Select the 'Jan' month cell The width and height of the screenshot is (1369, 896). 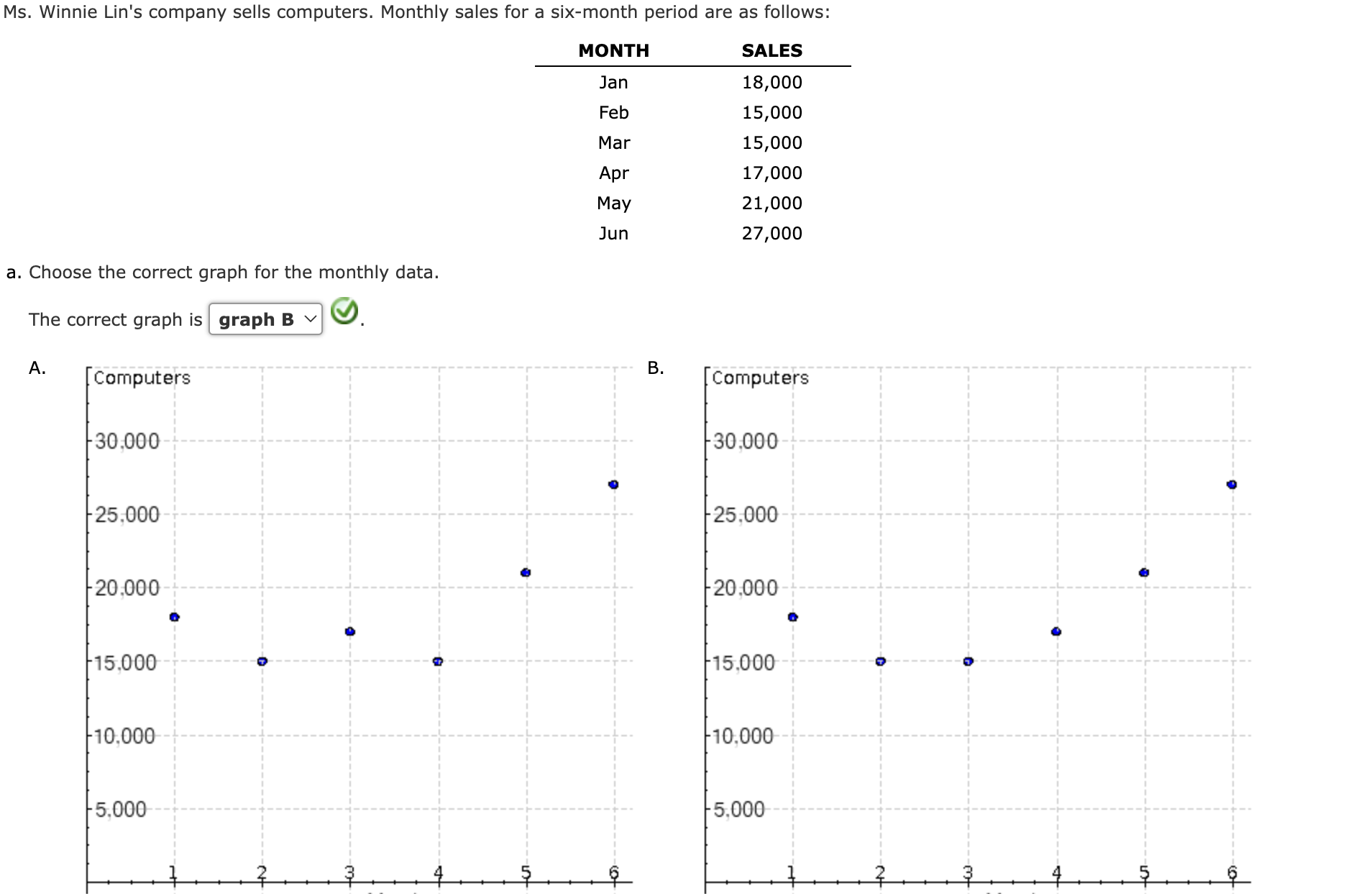[x=613, y=82]
